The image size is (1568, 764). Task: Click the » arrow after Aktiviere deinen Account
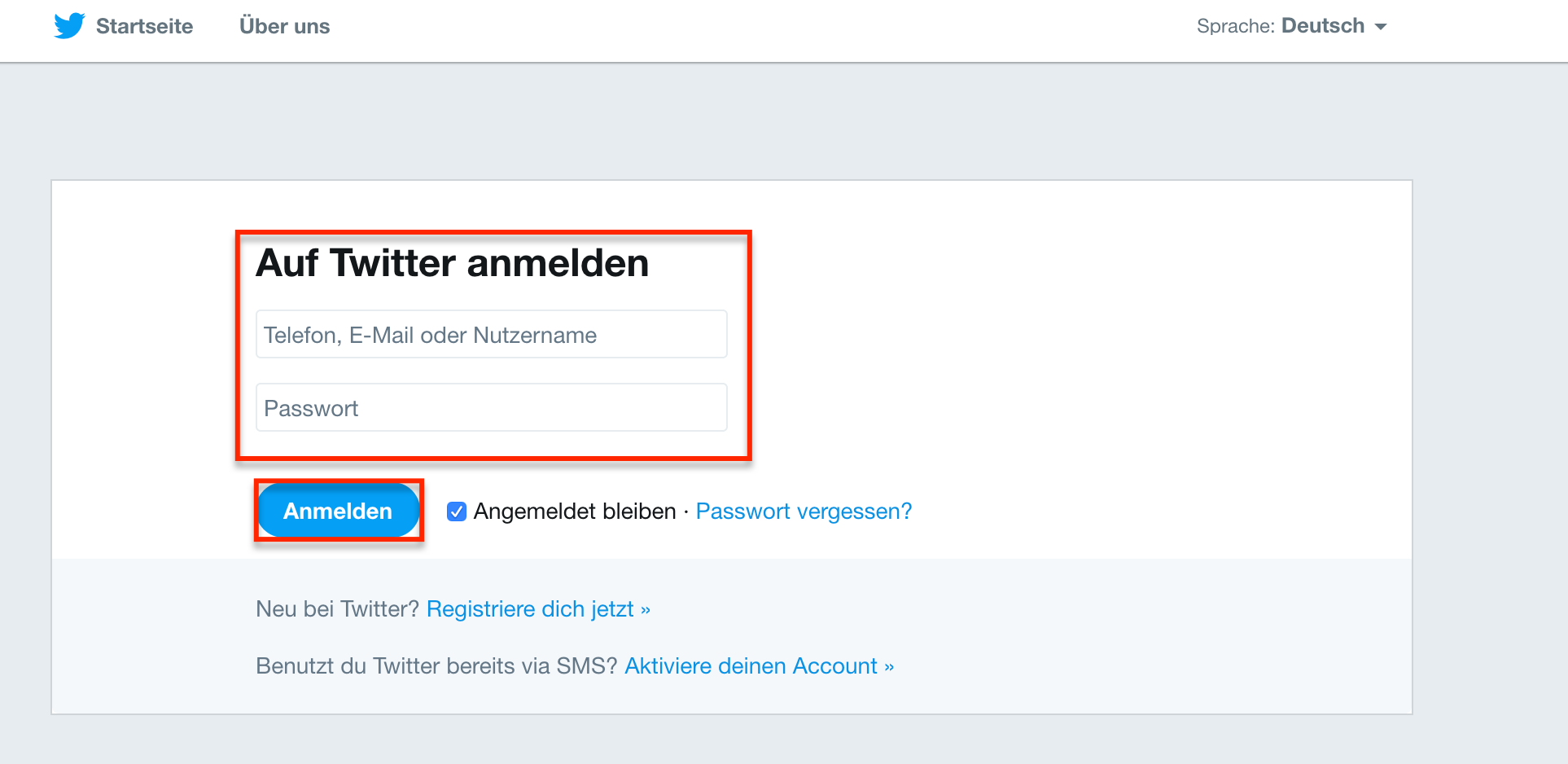coord(889,667)
